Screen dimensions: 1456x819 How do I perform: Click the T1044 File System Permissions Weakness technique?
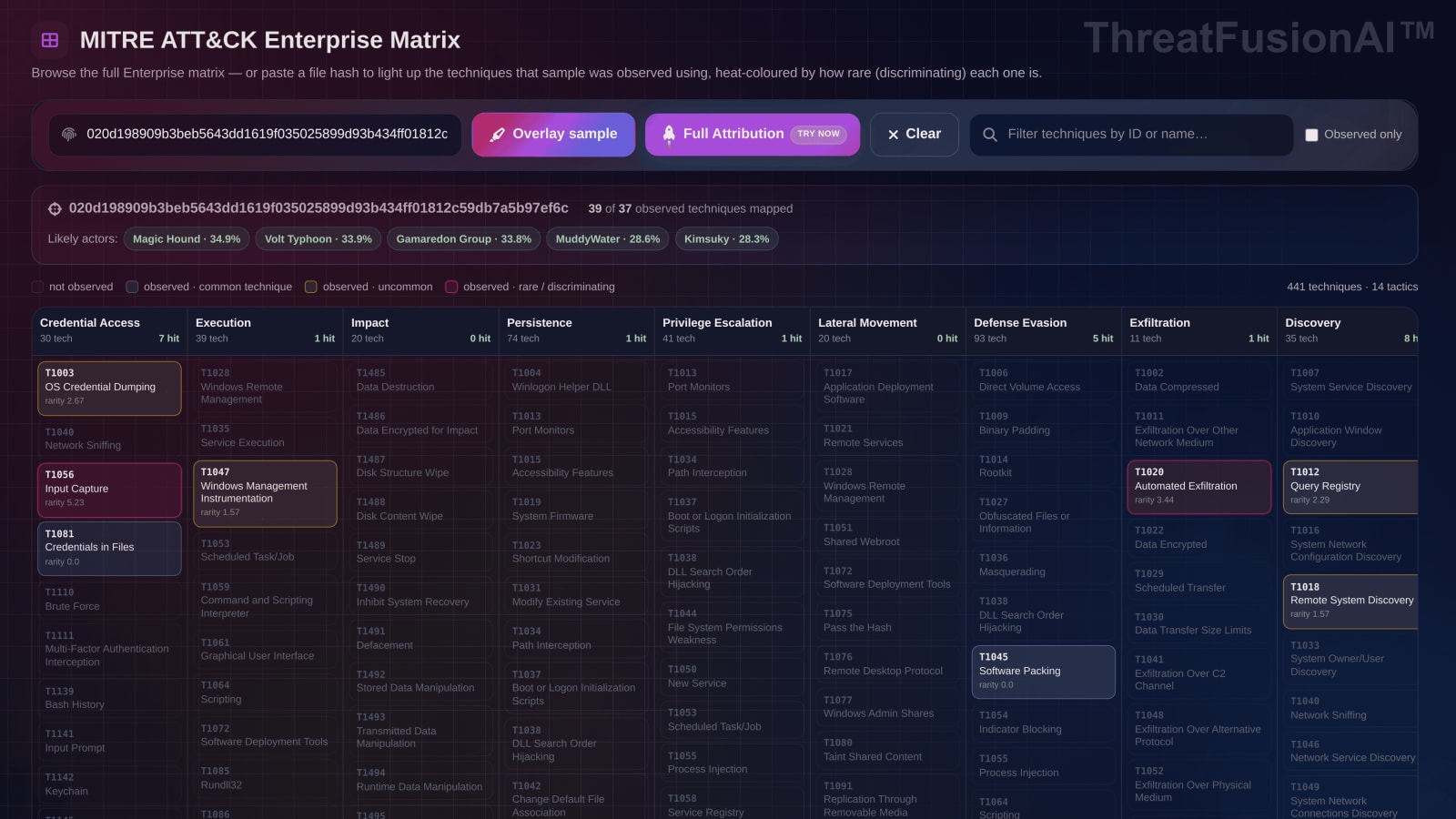[732, 627]
